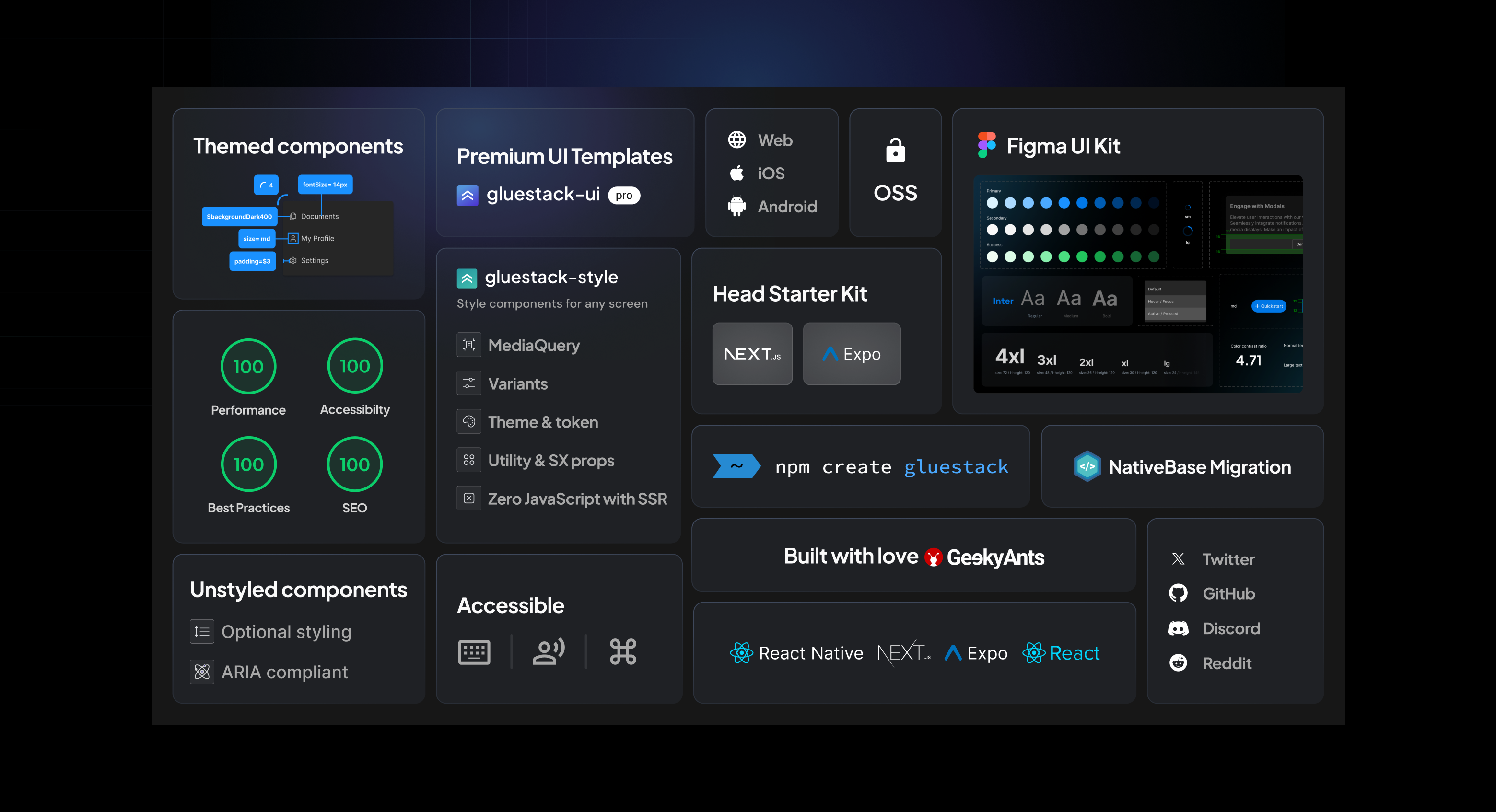Click the Expo logo in bottom framework row
This screenshot has width=1496, height=812.
click(976, 653)
